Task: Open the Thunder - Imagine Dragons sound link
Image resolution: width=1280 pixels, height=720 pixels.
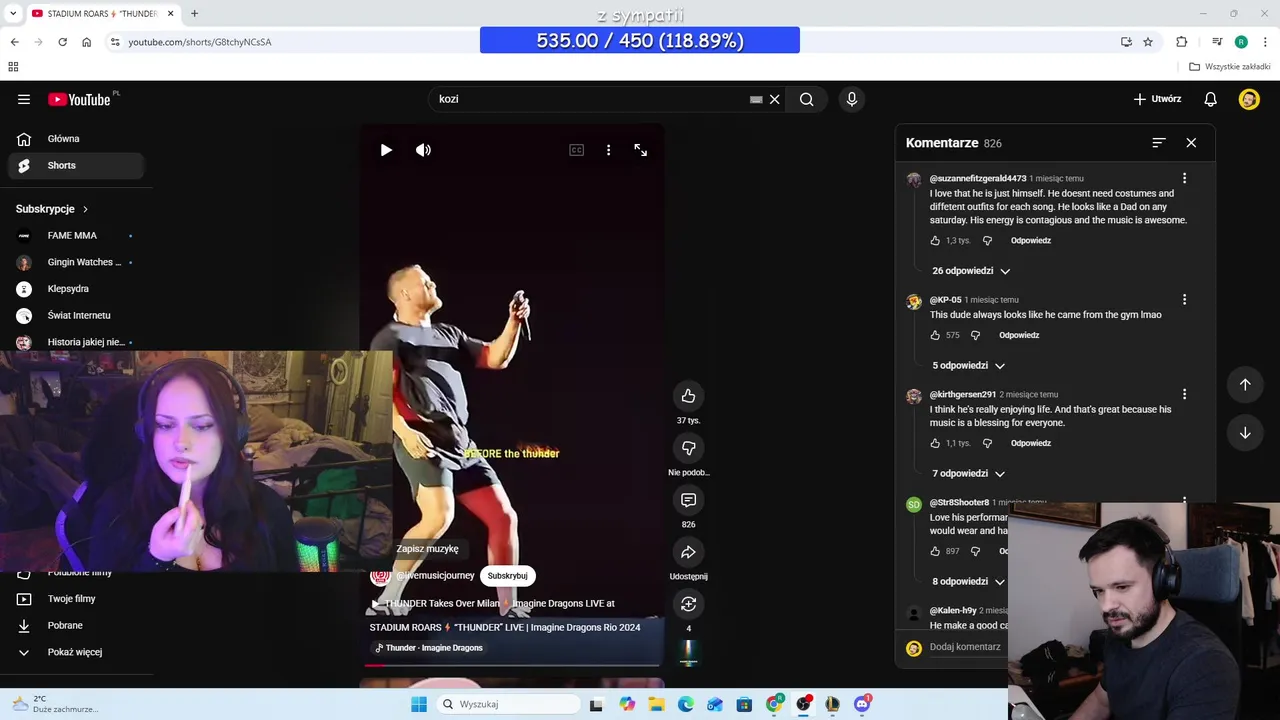Action: (429, 648)
